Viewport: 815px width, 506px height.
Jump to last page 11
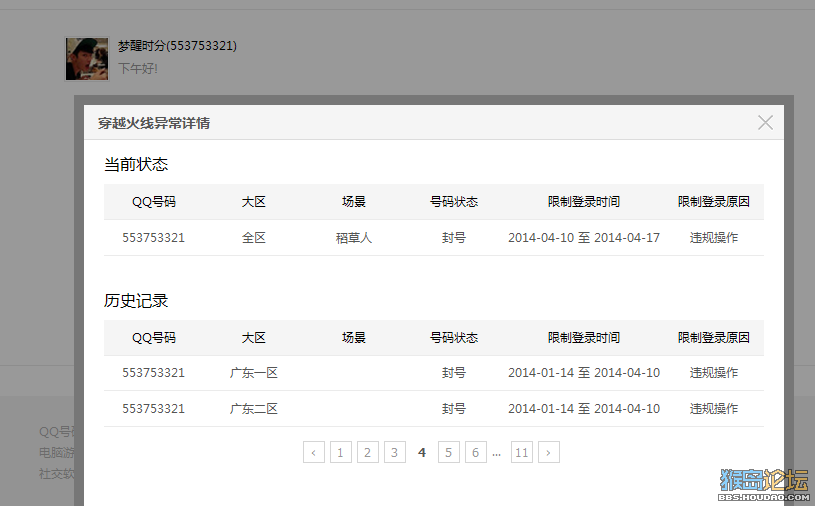click(522, 452)
